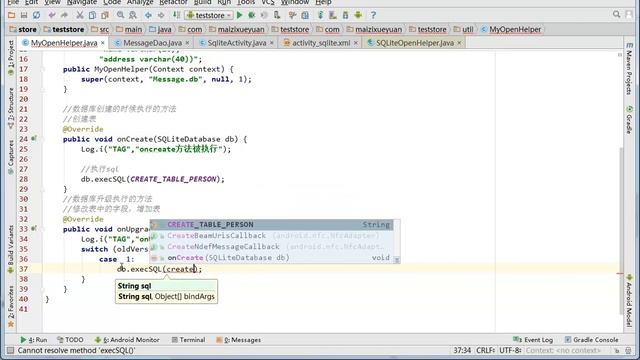
Task: Switch to the SQLiteOpenHelper.java tab
Action: click(x=414, y=43)
